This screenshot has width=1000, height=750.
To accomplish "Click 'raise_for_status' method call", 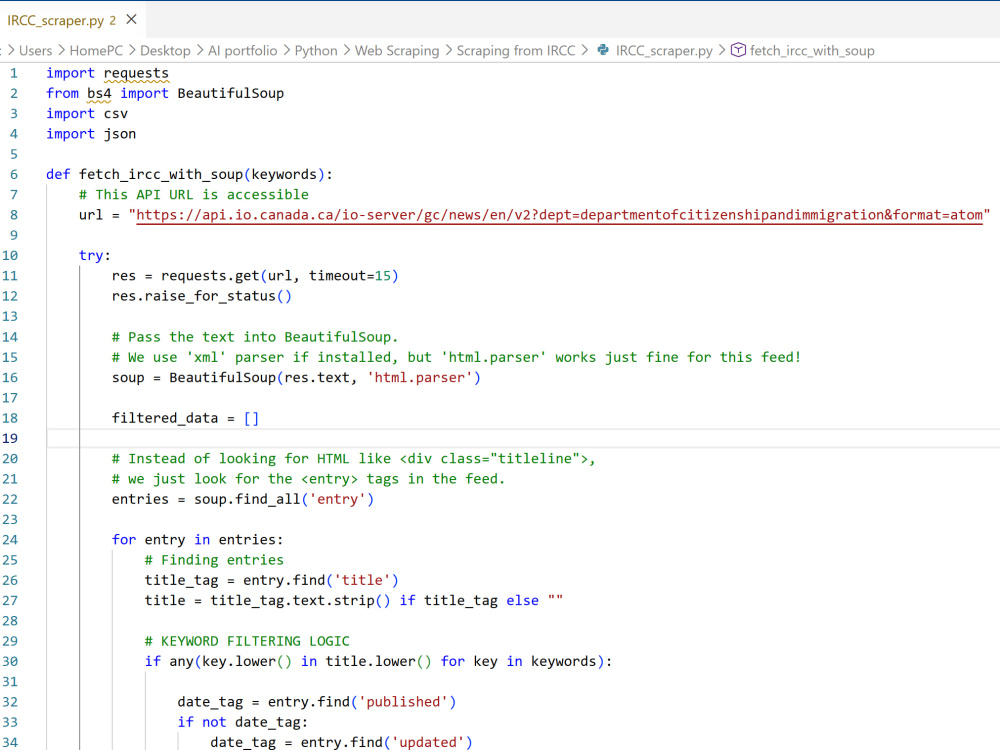I will click(x=210, y=297).
